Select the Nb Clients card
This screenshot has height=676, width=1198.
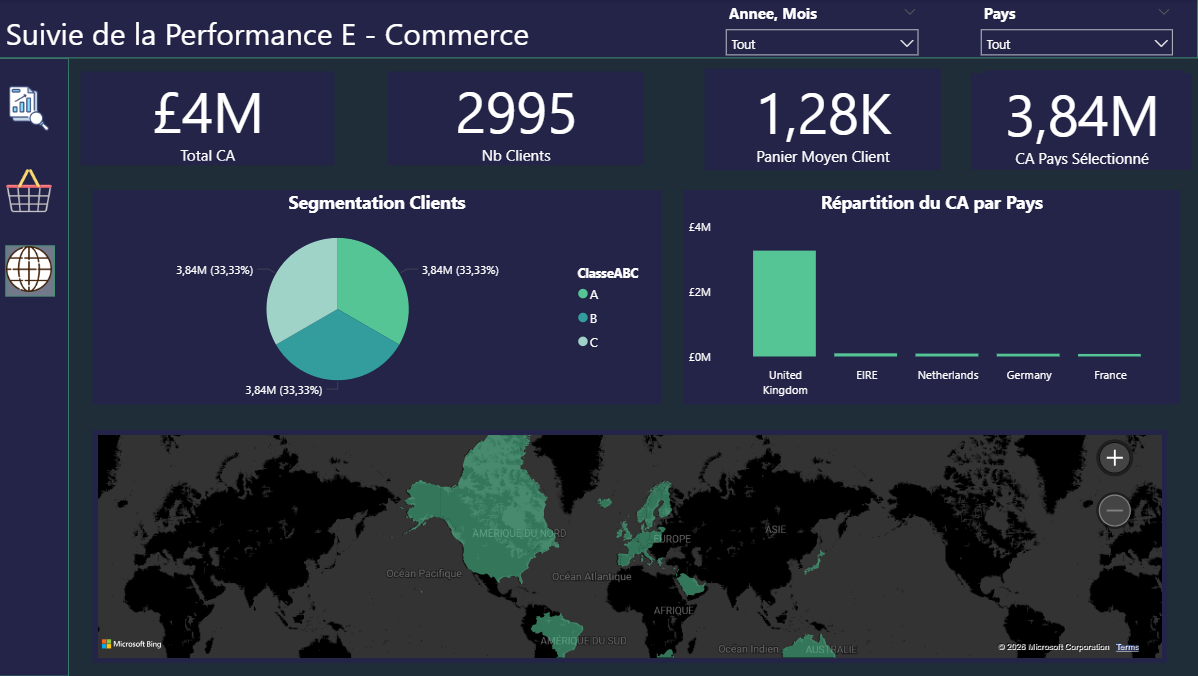coord(516,119)
